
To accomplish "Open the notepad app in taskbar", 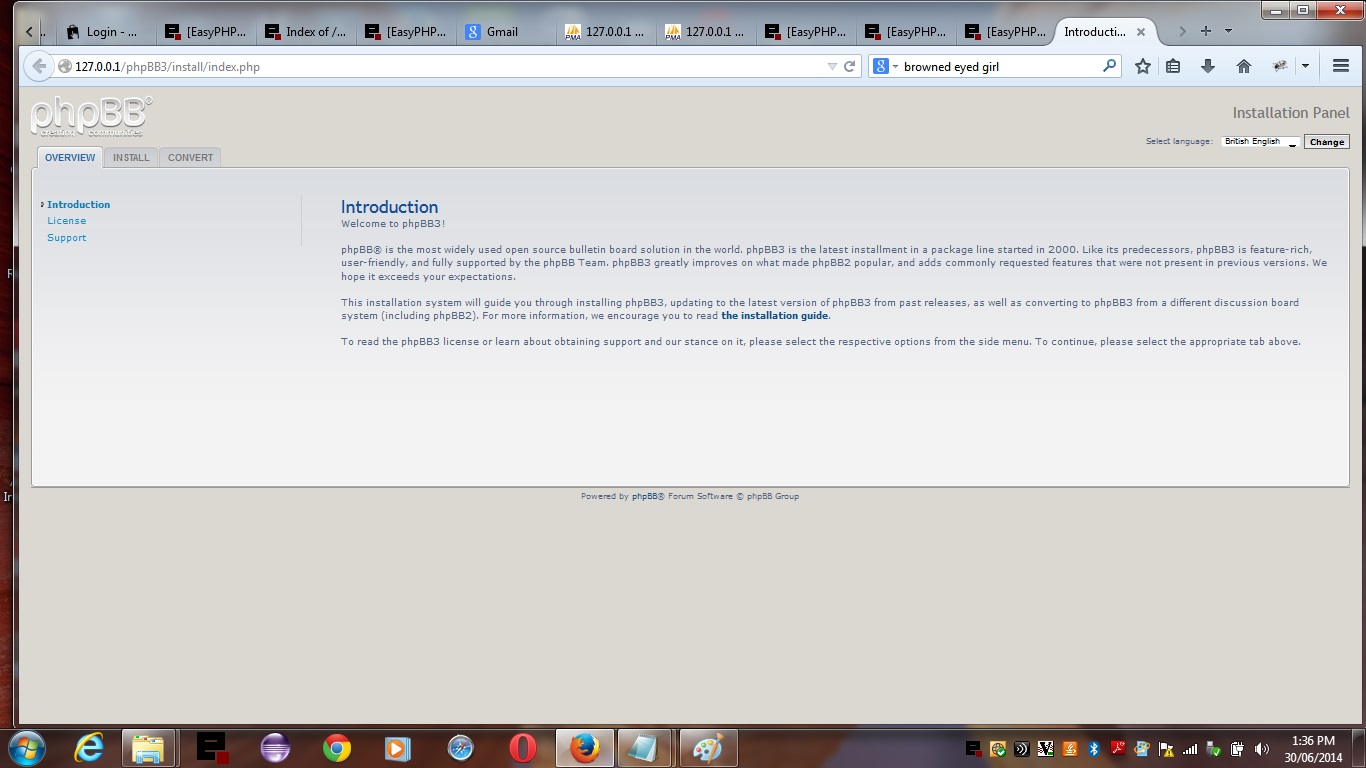I will click(x=645, y=748).
